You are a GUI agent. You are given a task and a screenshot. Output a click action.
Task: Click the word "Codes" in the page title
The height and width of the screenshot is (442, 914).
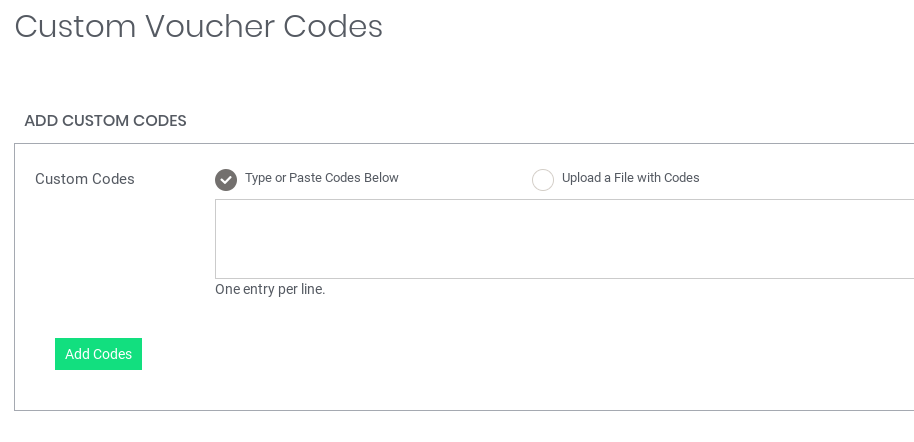point(333,27)
